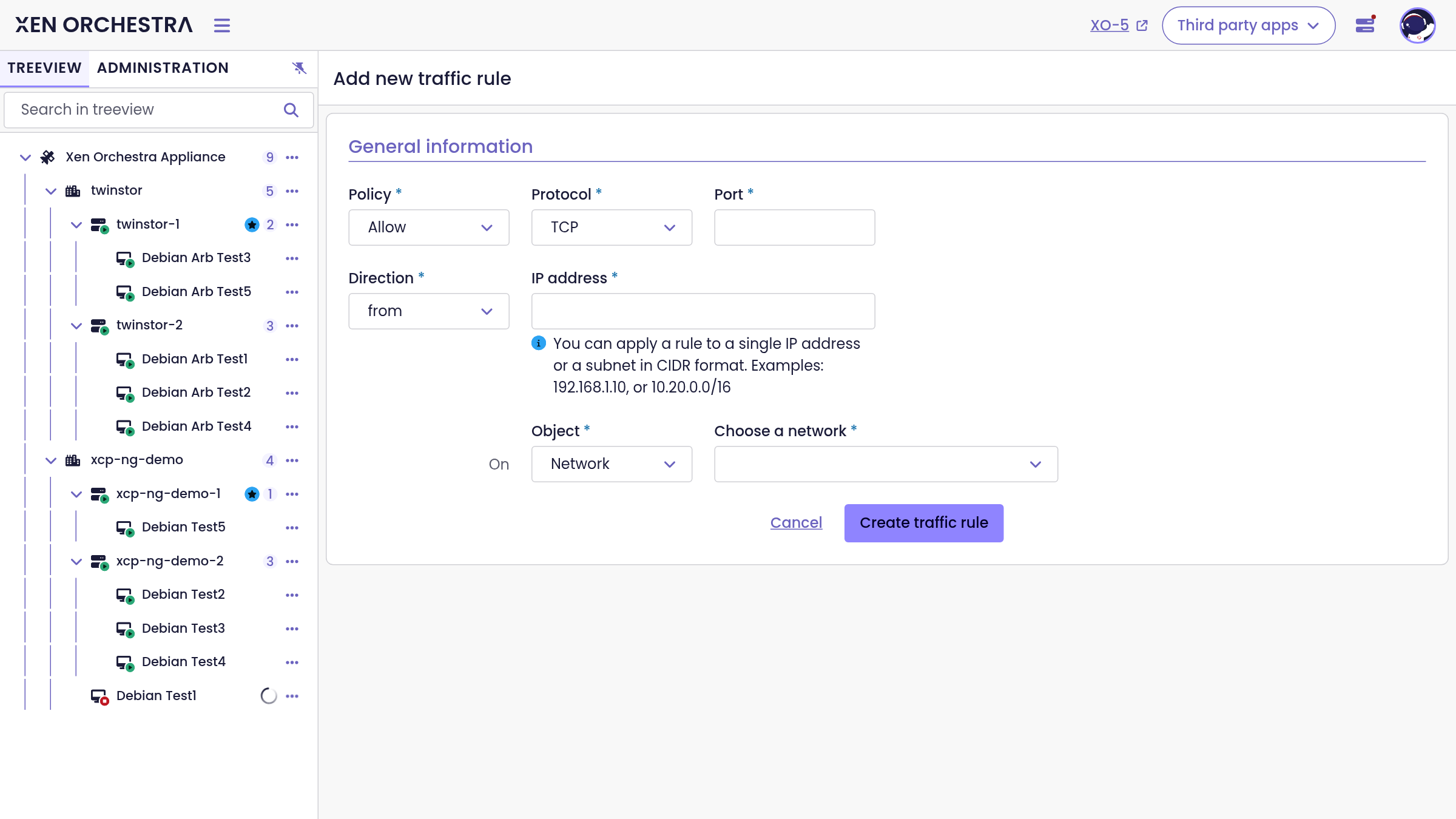The image size is (1456, 819).
Task: Open the Policy dropdown set to Allow
Action: click(429, 227)
